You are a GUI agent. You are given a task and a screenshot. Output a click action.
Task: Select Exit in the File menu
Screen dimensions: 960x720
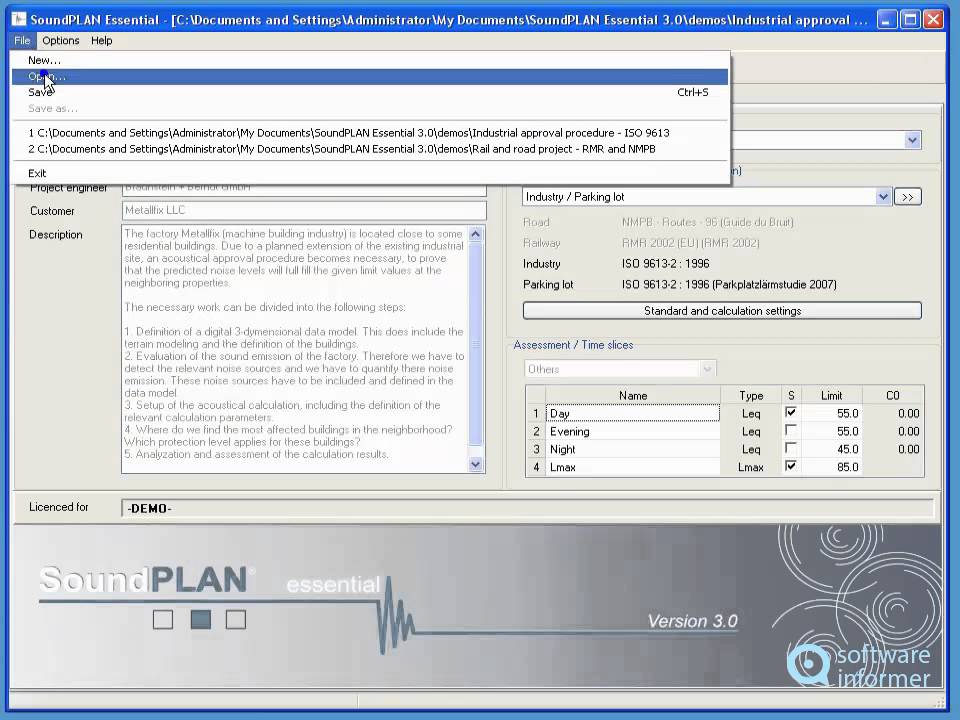coord(370,173)
